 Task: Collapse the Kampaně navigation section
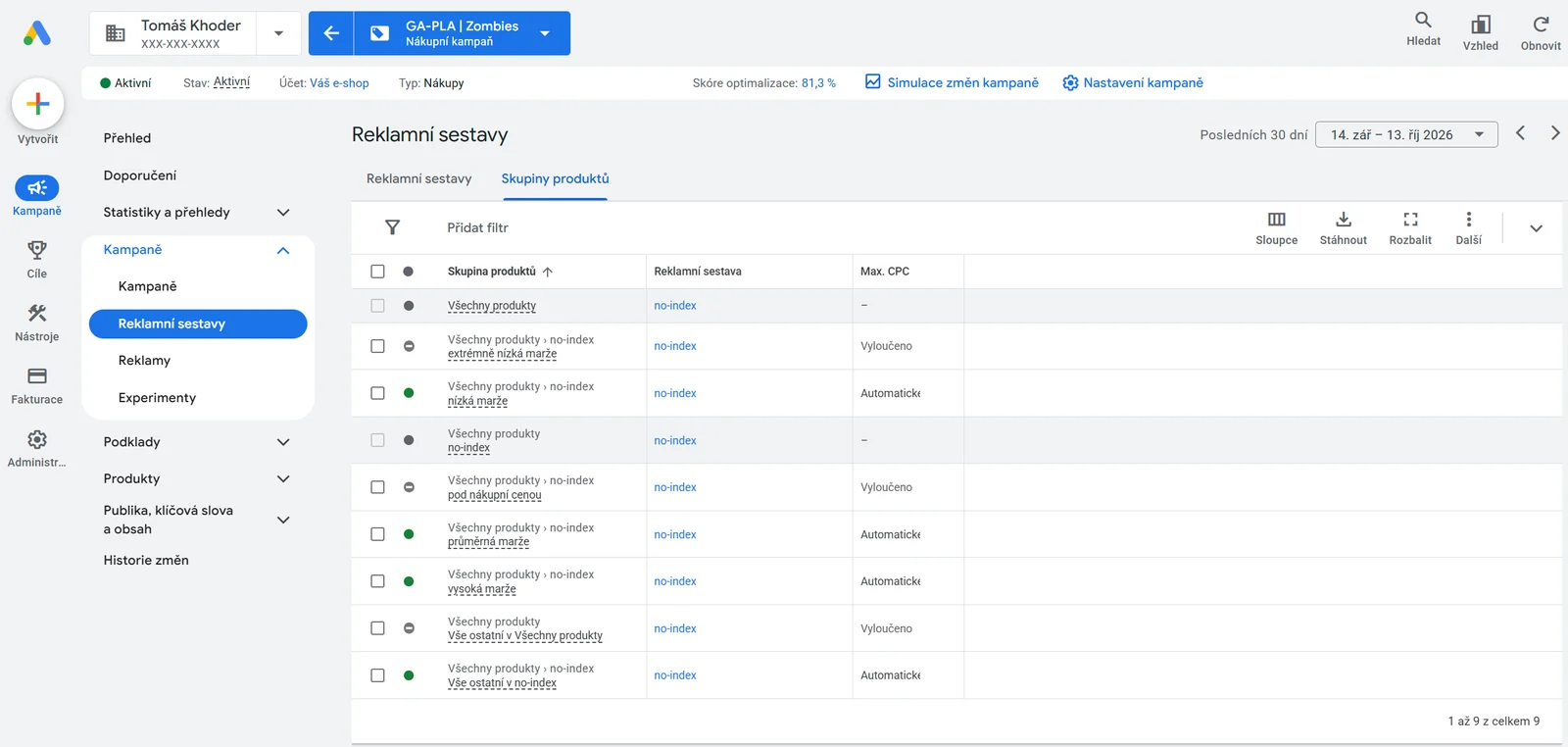coord(283,250)
